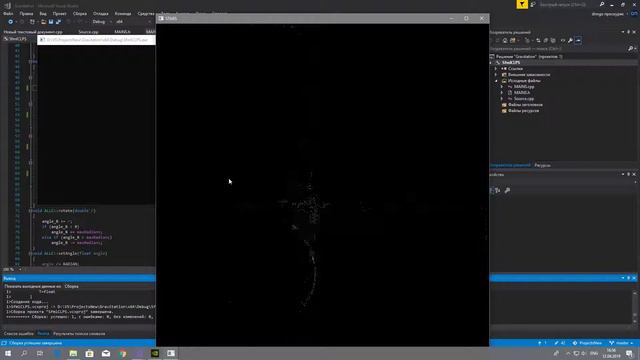This screenshot has width=640, height=360.
Task: Click the Open File folder toolbar icon
Action: pos(43,22)
